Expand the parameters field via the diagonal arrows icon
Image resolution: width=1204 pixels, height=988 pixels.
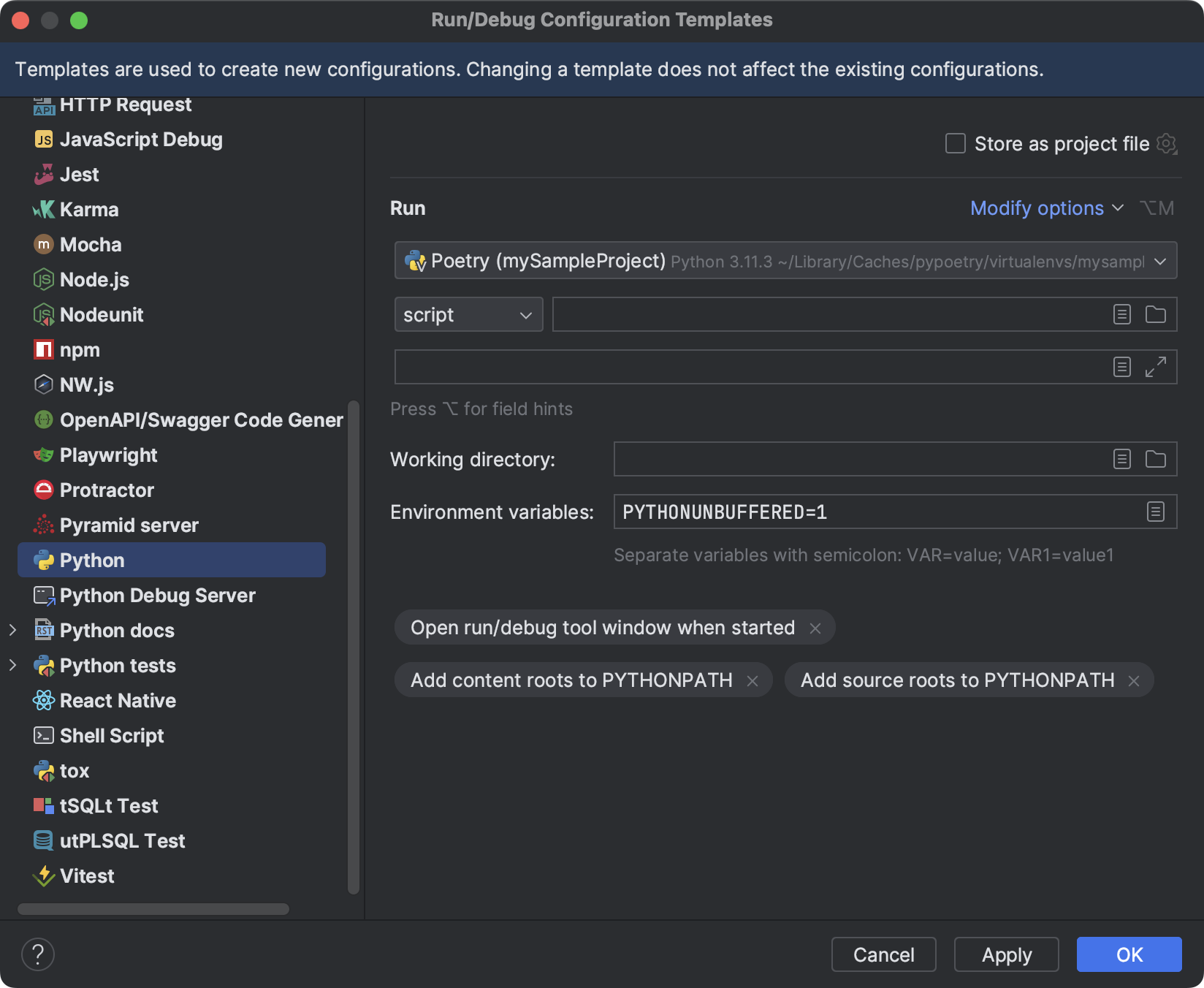point(1155,367)
